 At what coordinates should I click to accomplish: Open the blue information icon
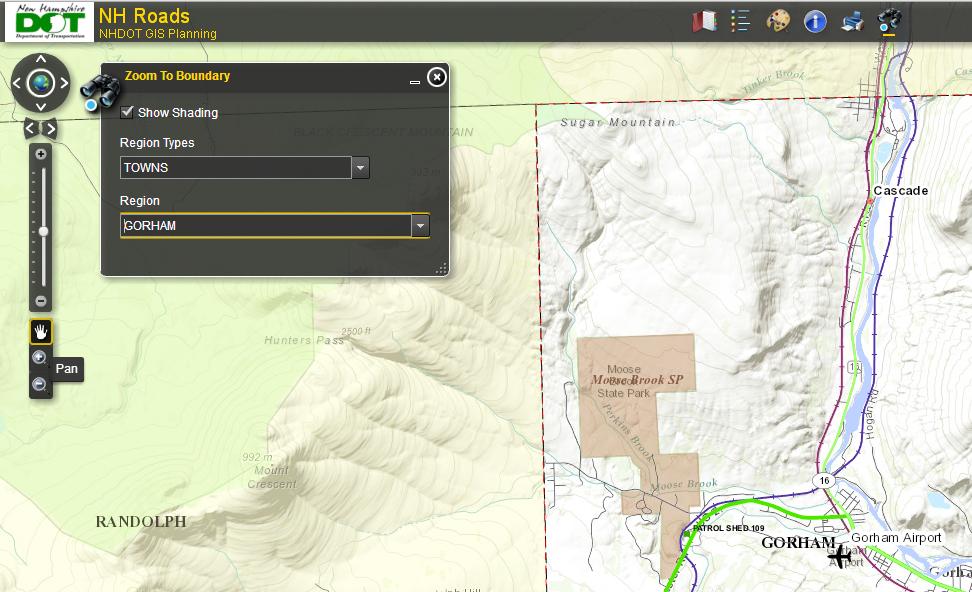coord(815,22)
